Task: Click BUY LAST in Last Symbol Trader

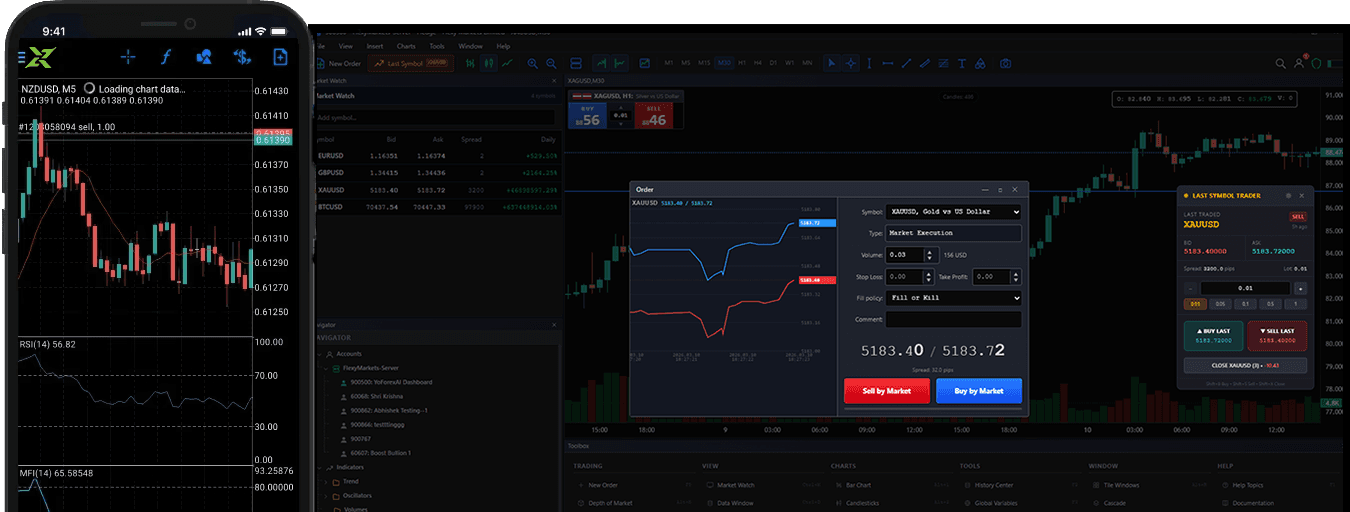Action: click(1215, 336)
